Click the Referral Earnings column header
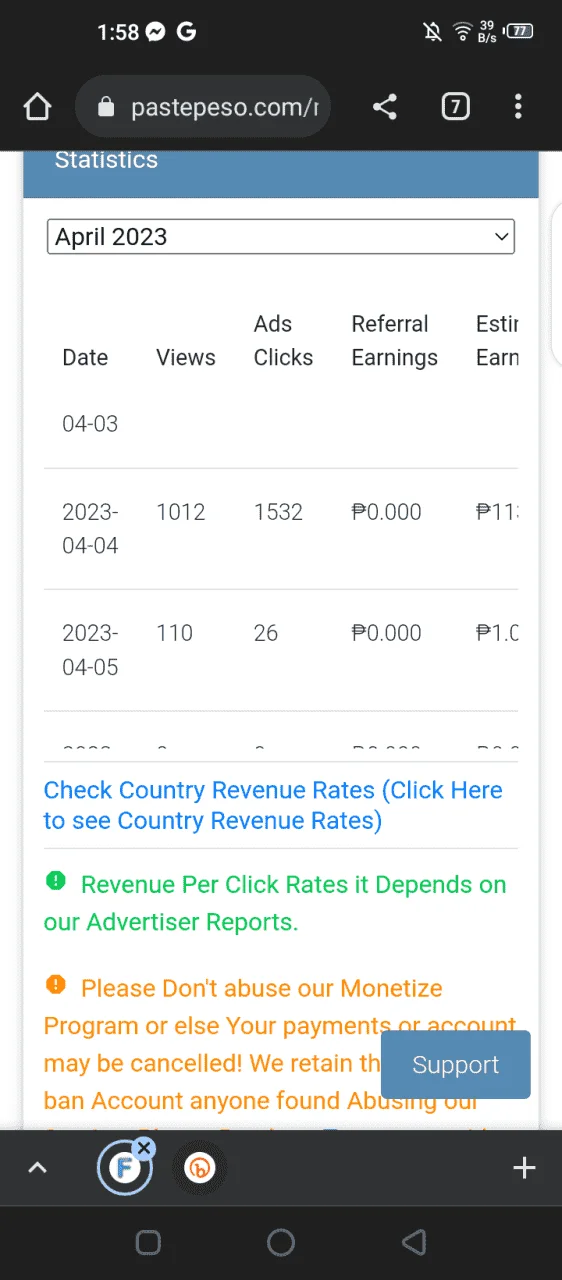 (x=394, y=341)
